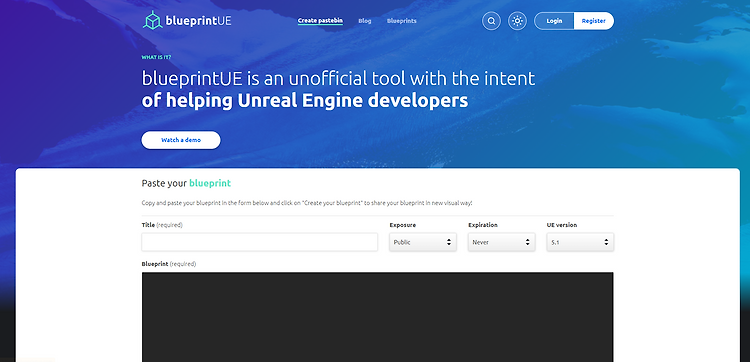Click the Login button

pos(554,21)
